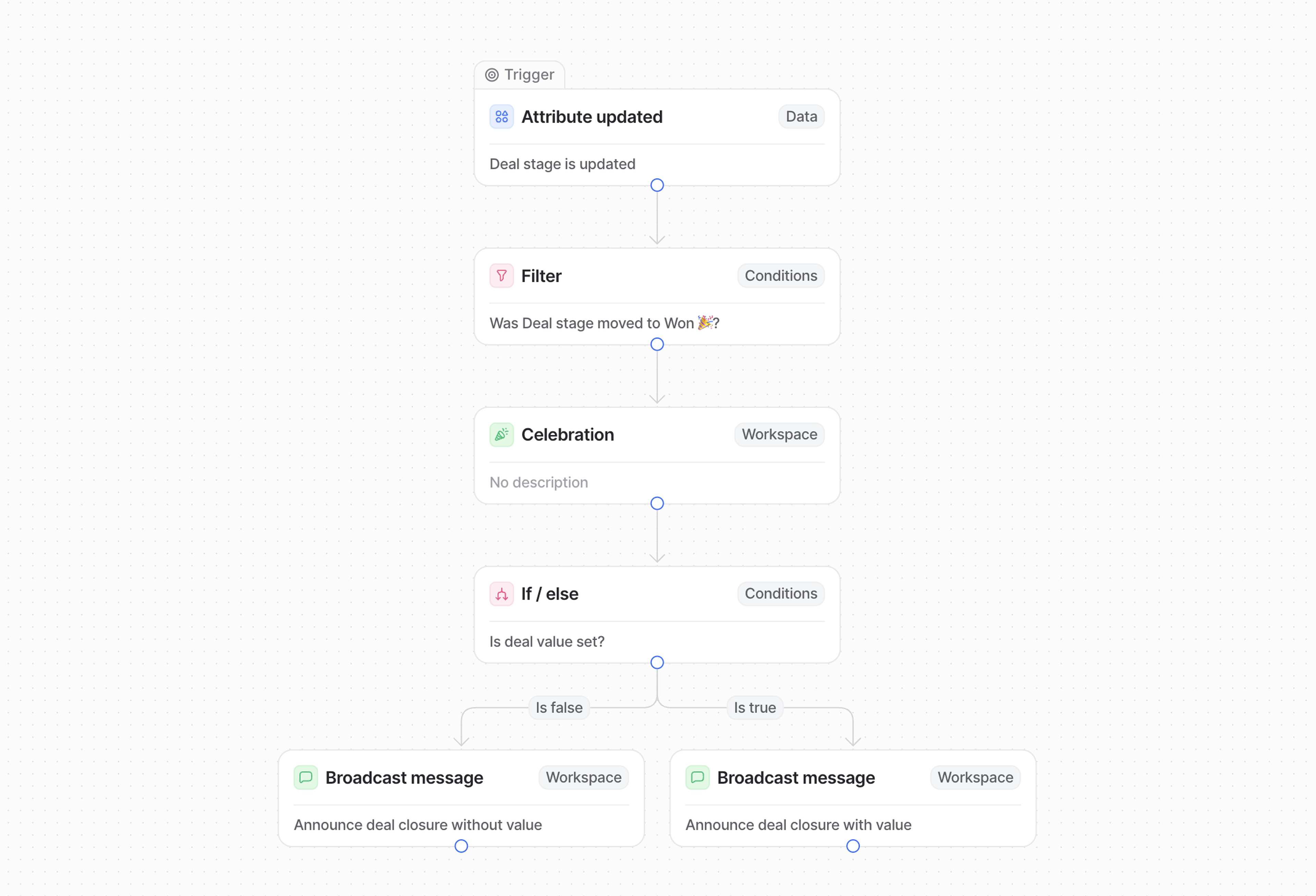Click the Filter funnel icon

tap(501, 275)
